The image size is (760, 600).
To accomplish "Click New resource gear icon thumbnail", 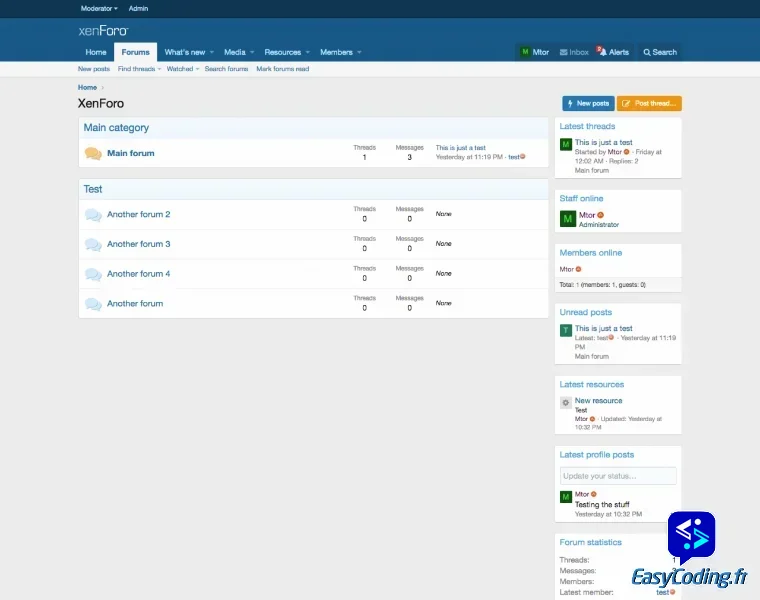I will pyautogui.click(x=566, y=402).
